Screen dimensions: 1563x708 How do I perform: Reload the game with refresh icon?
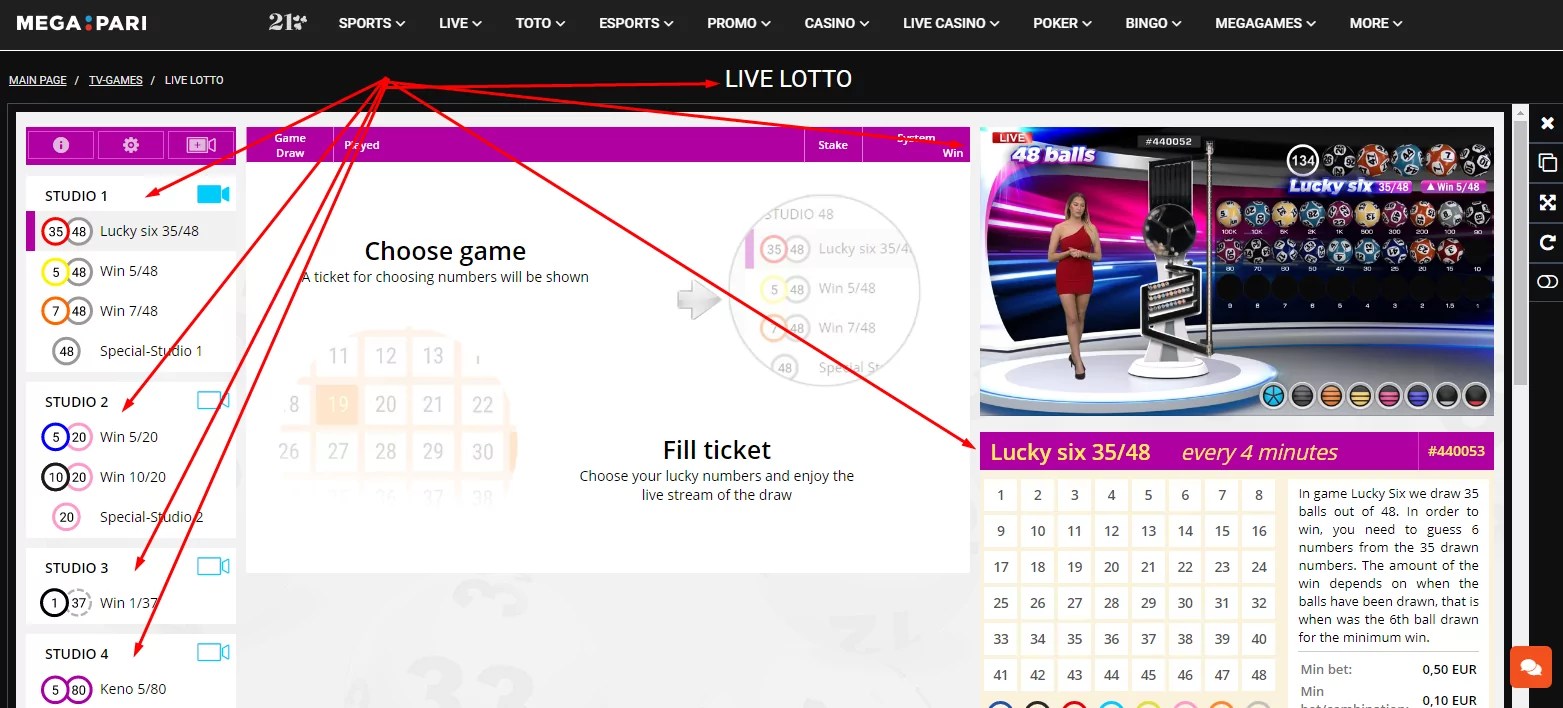point(1547,242)
